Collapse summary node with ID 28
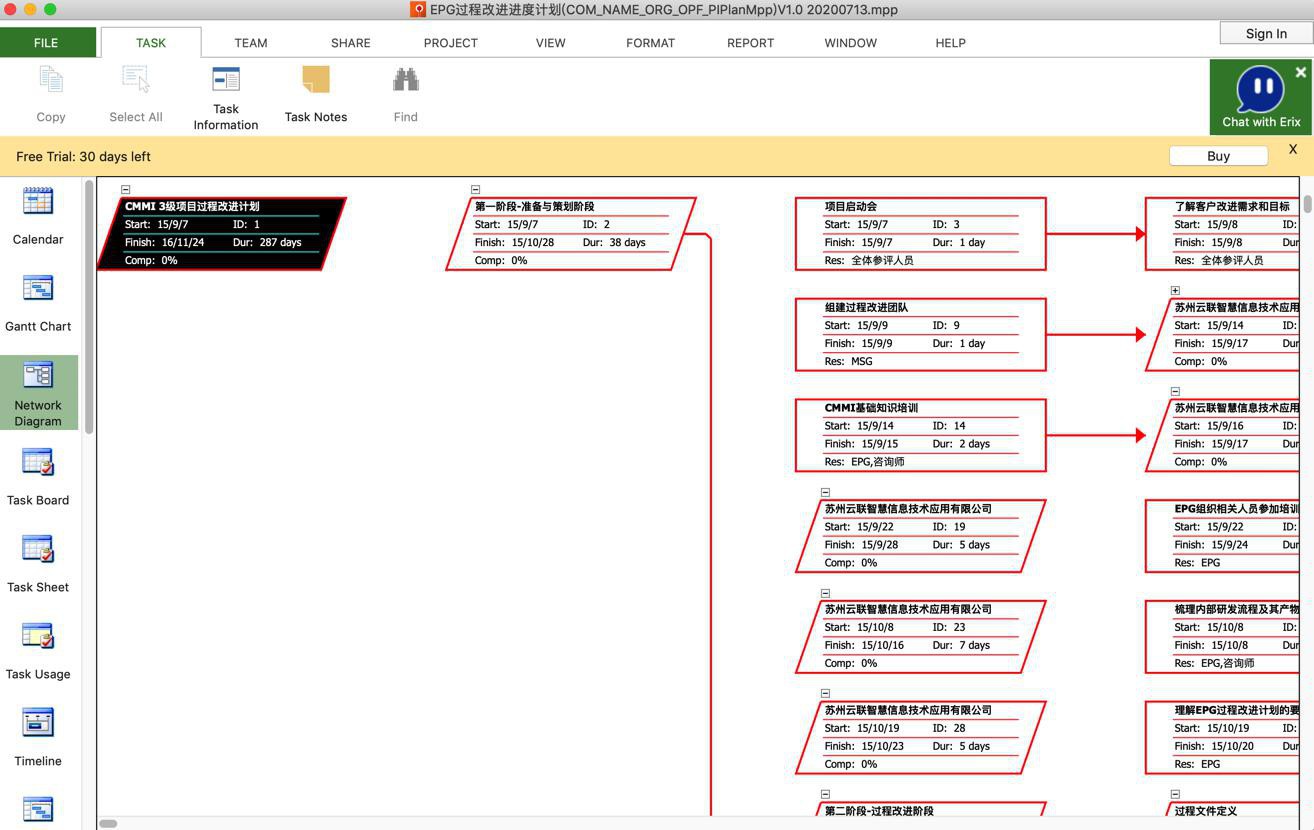Image resolution: width=1314 pixels, height=830 pixels. click(826, 693)
